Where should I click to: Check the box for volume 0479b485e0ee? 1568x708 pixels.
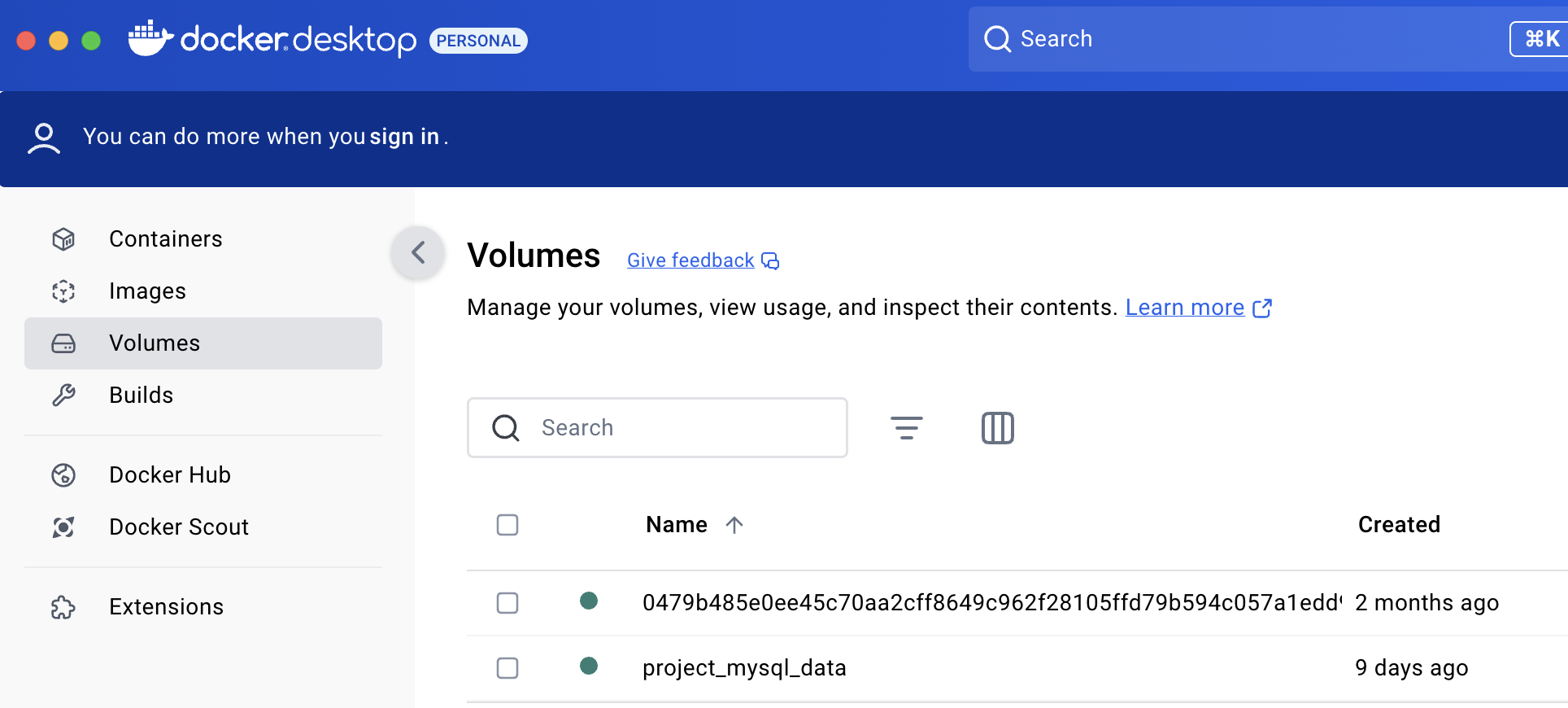tap(507, 603)
